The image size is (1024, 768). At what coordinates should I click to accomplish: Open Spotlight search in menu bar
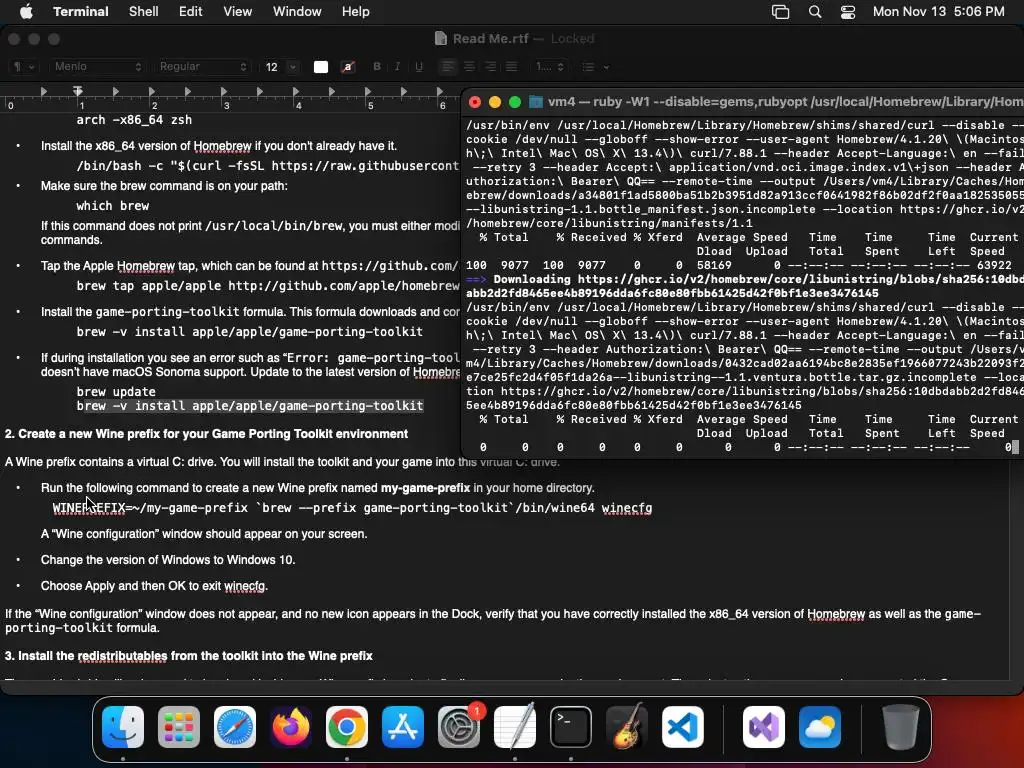(814, 11)
